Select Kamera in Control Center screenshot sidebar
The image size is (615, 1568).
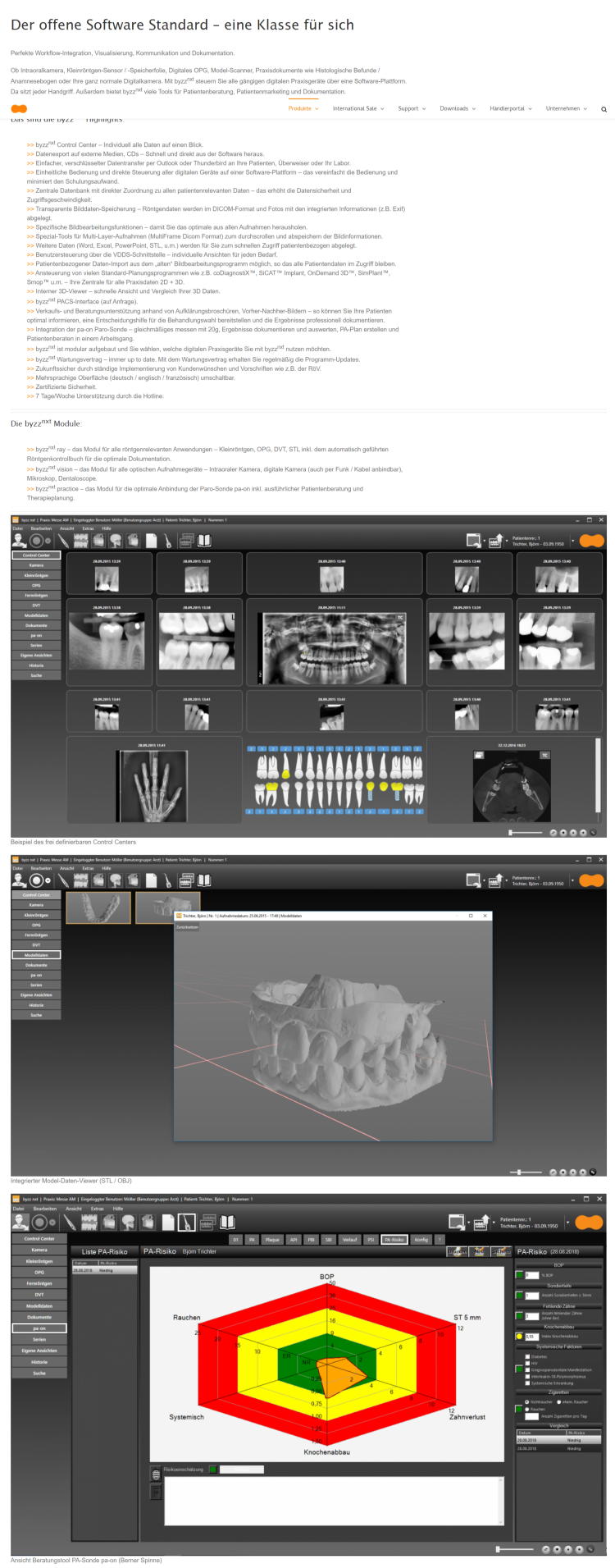pos(36,565)
